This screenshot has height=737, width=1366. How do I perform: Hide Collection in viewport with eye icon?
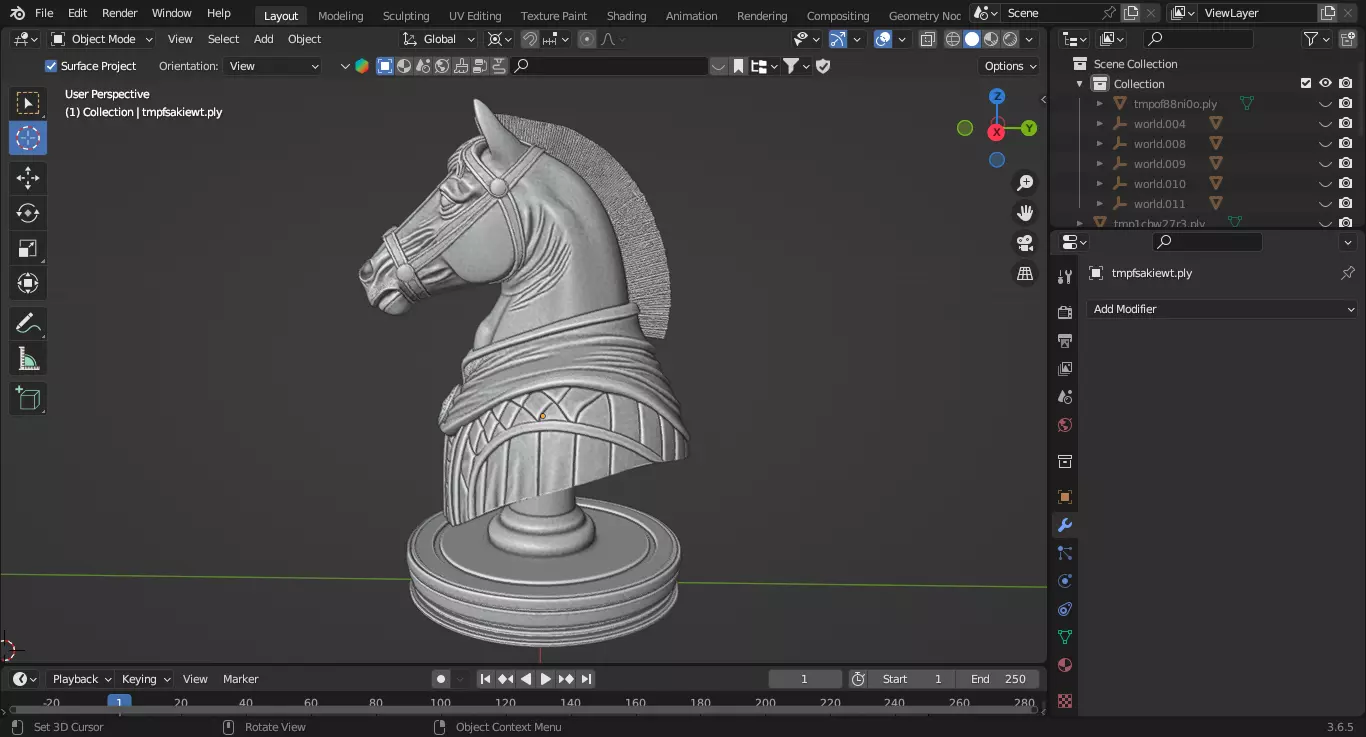tap(1325, 83)
